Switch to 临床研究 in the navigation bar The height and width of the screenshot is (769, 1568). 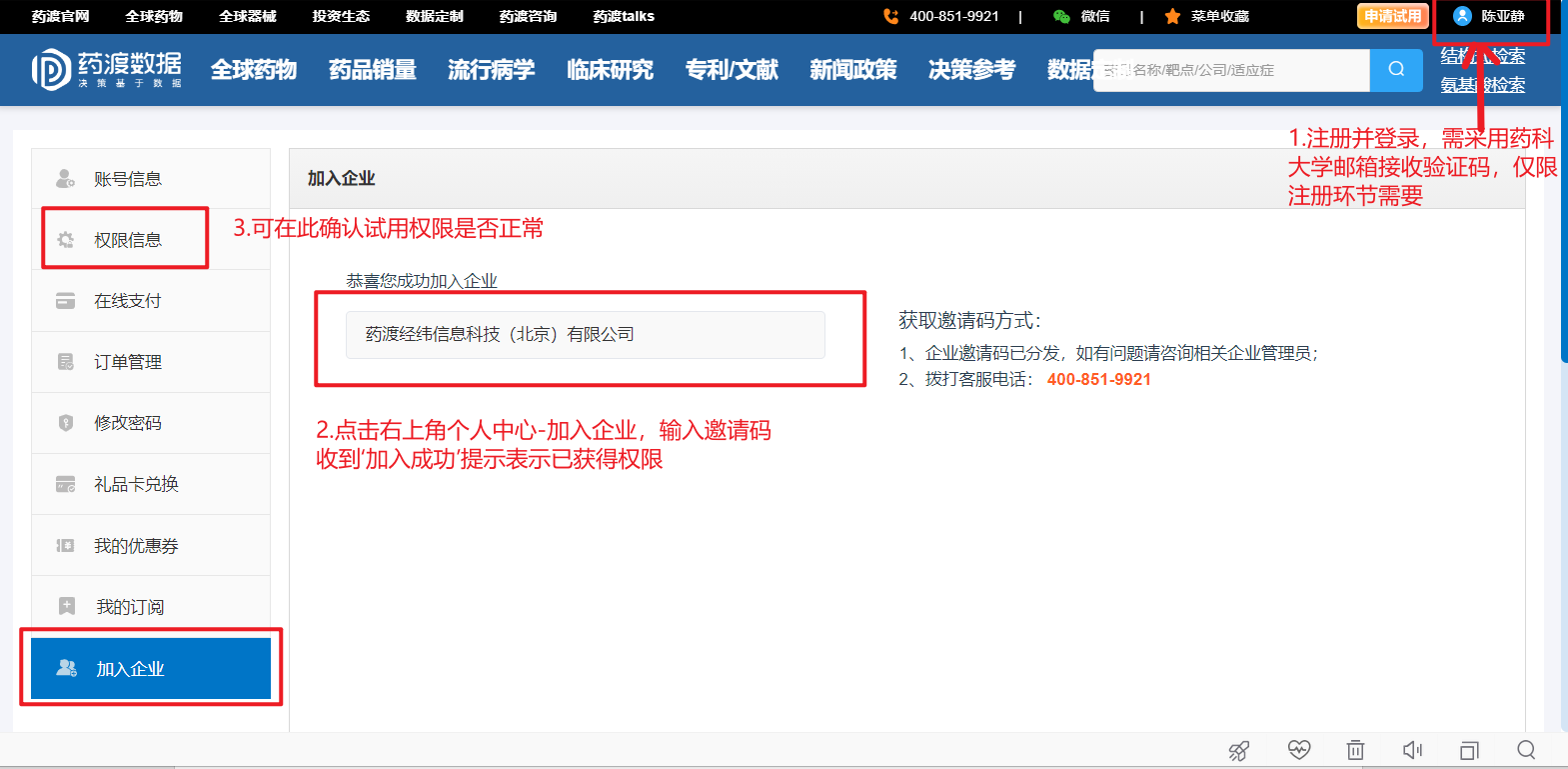(610, 70)
